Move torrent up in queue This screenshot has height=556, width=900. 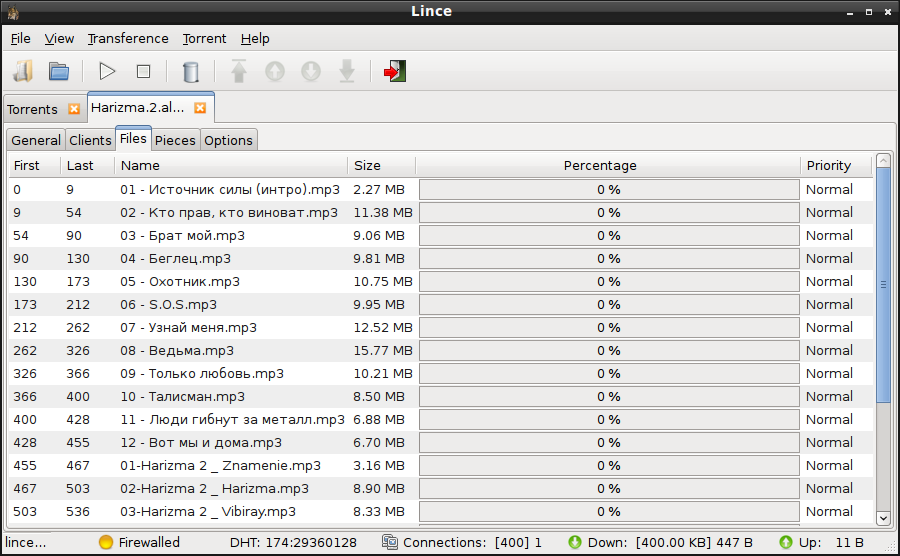tap(275, 72)
